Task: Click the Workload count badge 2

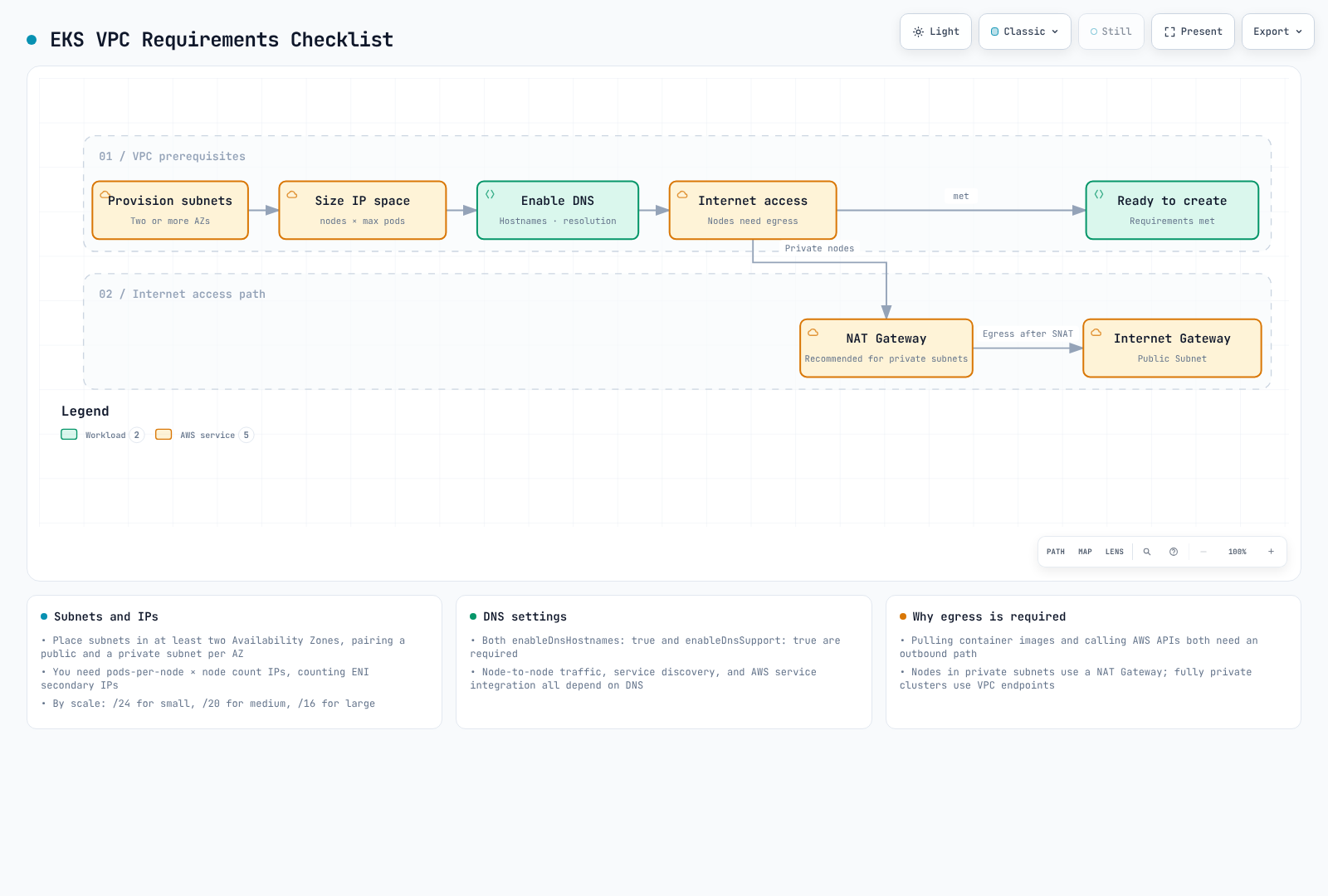Action: pos(137,436)
